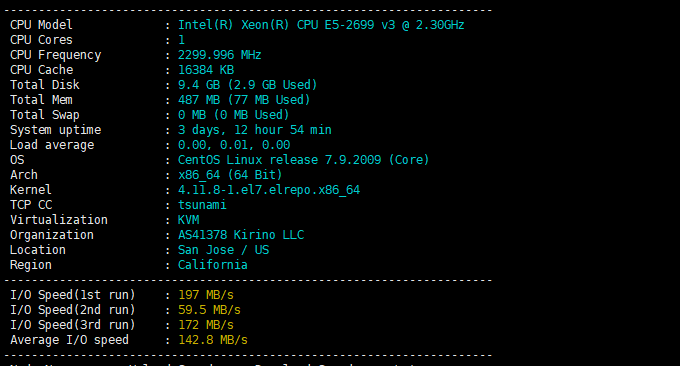Select 'San Jose / US' value
Image resolution: width=680 pixels, height=366 pixels.
click(223, 250)
